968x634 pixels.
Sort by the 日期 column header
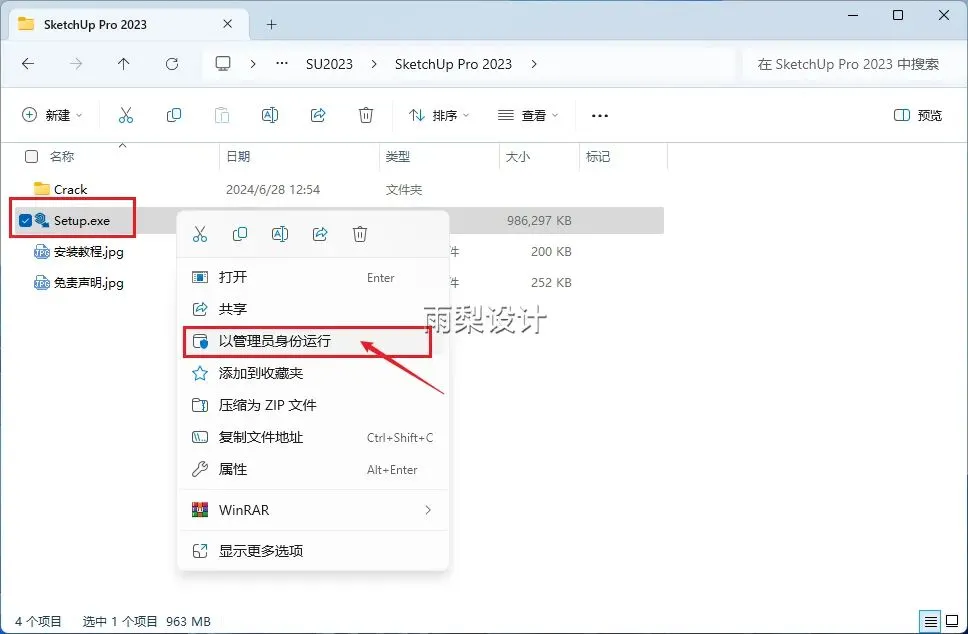point(238,157)
